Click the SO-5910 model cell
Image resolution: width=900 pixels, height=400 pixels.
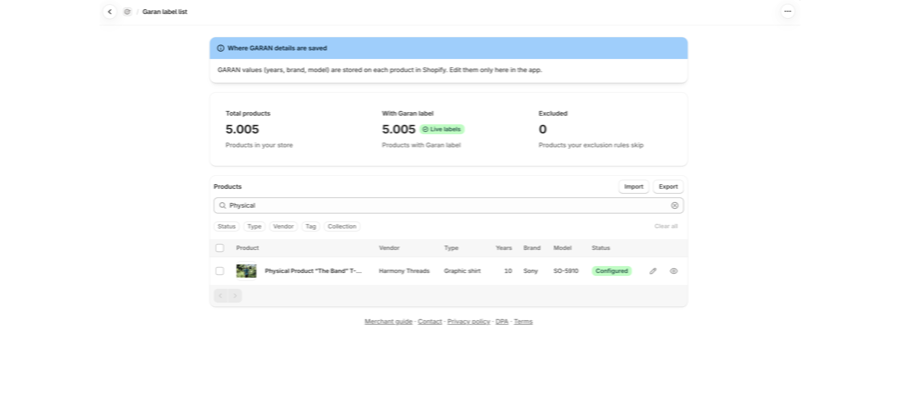point(566,271)
